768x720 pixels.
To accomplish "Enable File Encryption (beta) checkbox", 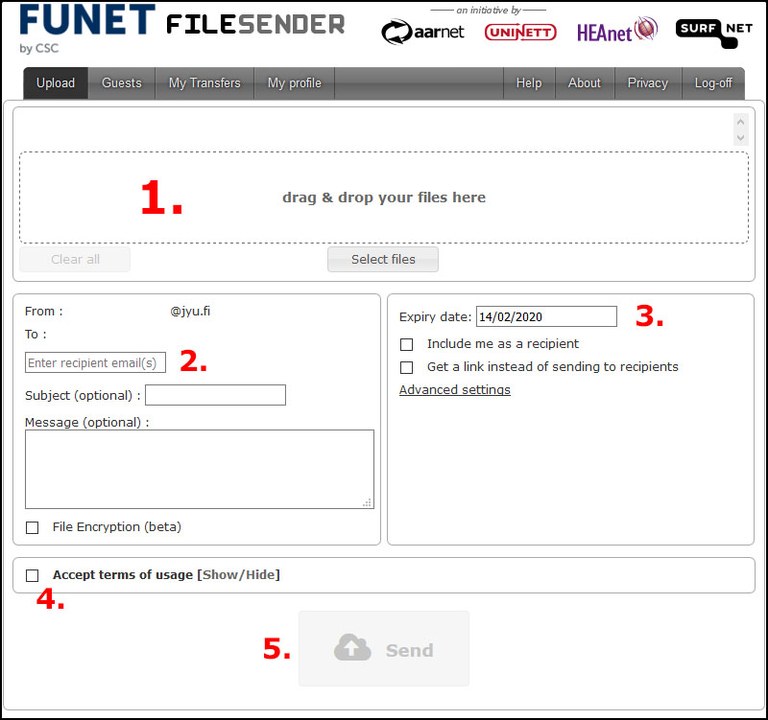I will pos(32,528).
